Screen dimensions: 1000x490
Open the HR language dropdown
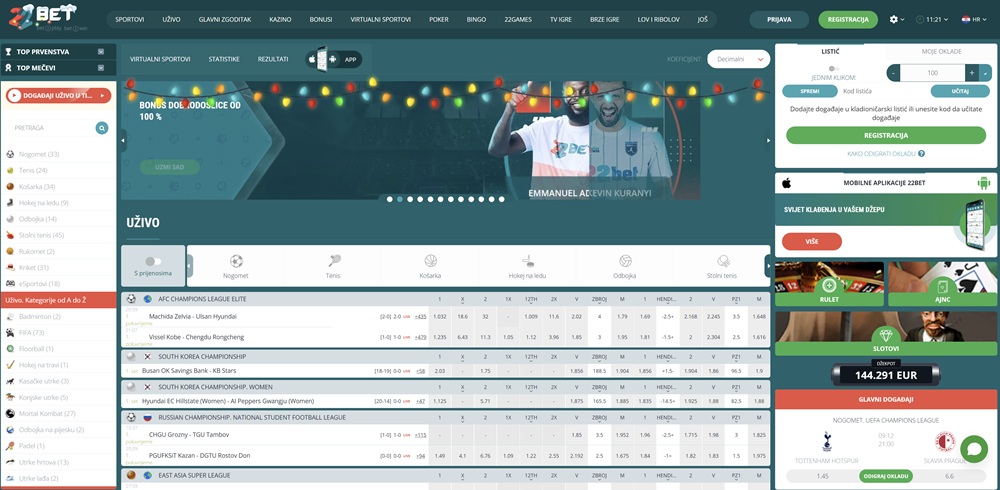[969, 19]
